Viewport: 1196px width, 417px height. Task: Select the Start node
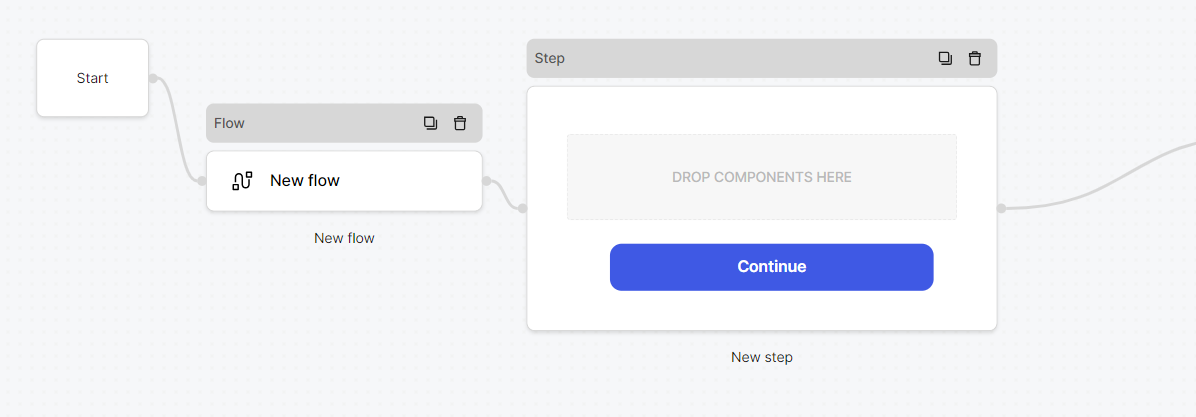point(92,78)
